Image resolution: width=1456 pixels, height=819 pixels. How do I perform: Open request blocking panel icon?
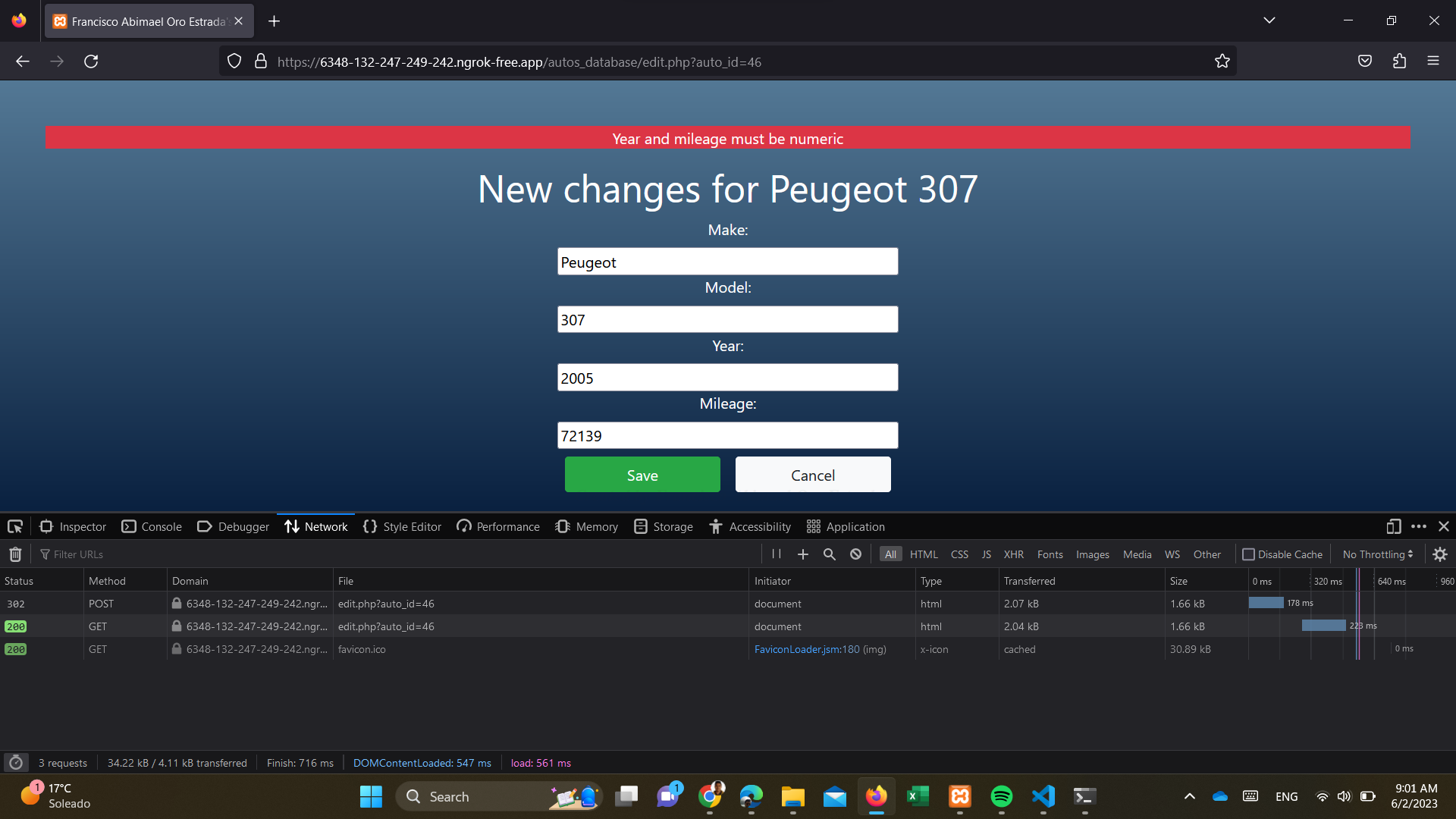point(855,554)
